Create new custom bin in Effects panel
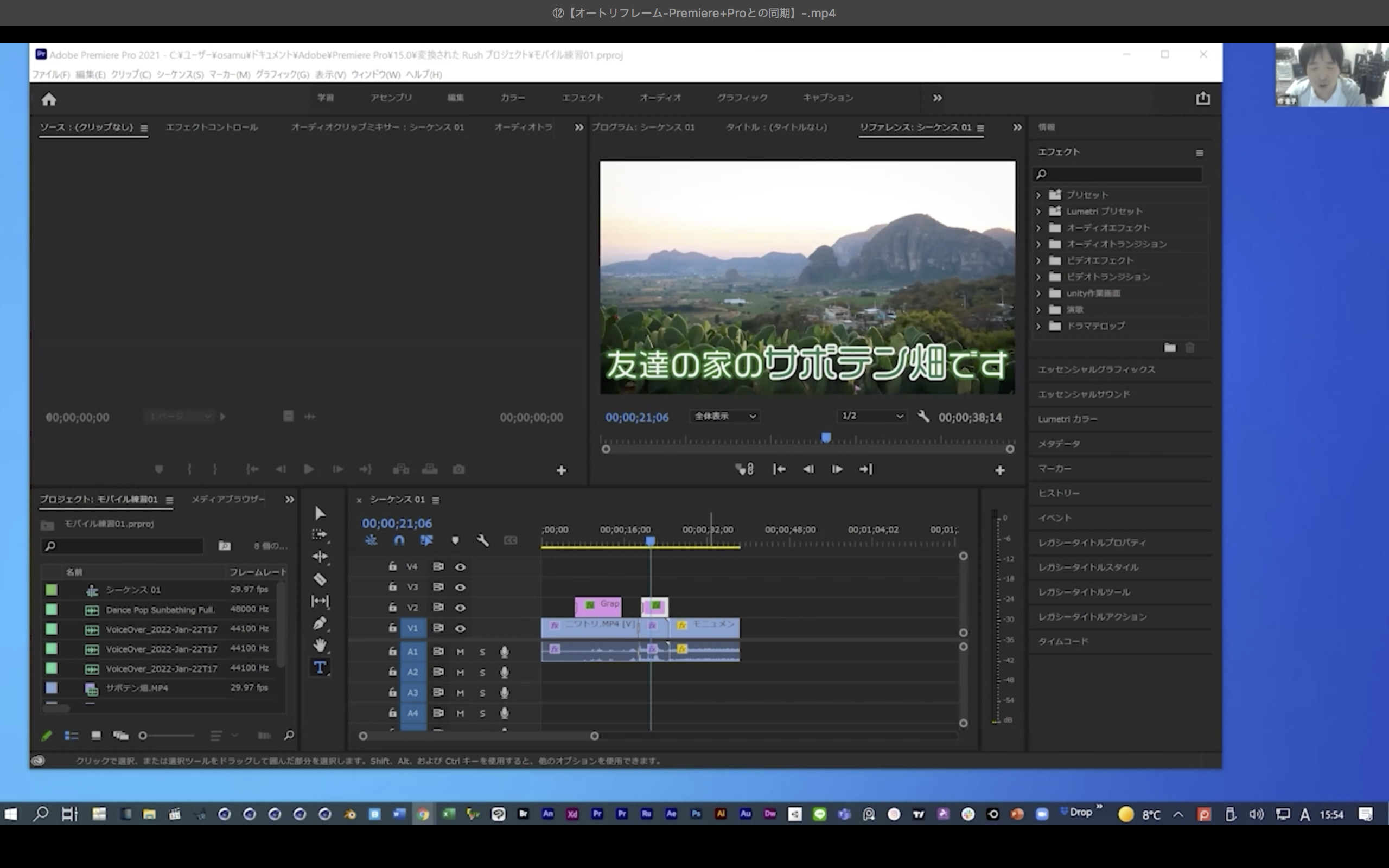 (x=1170, y=348)
